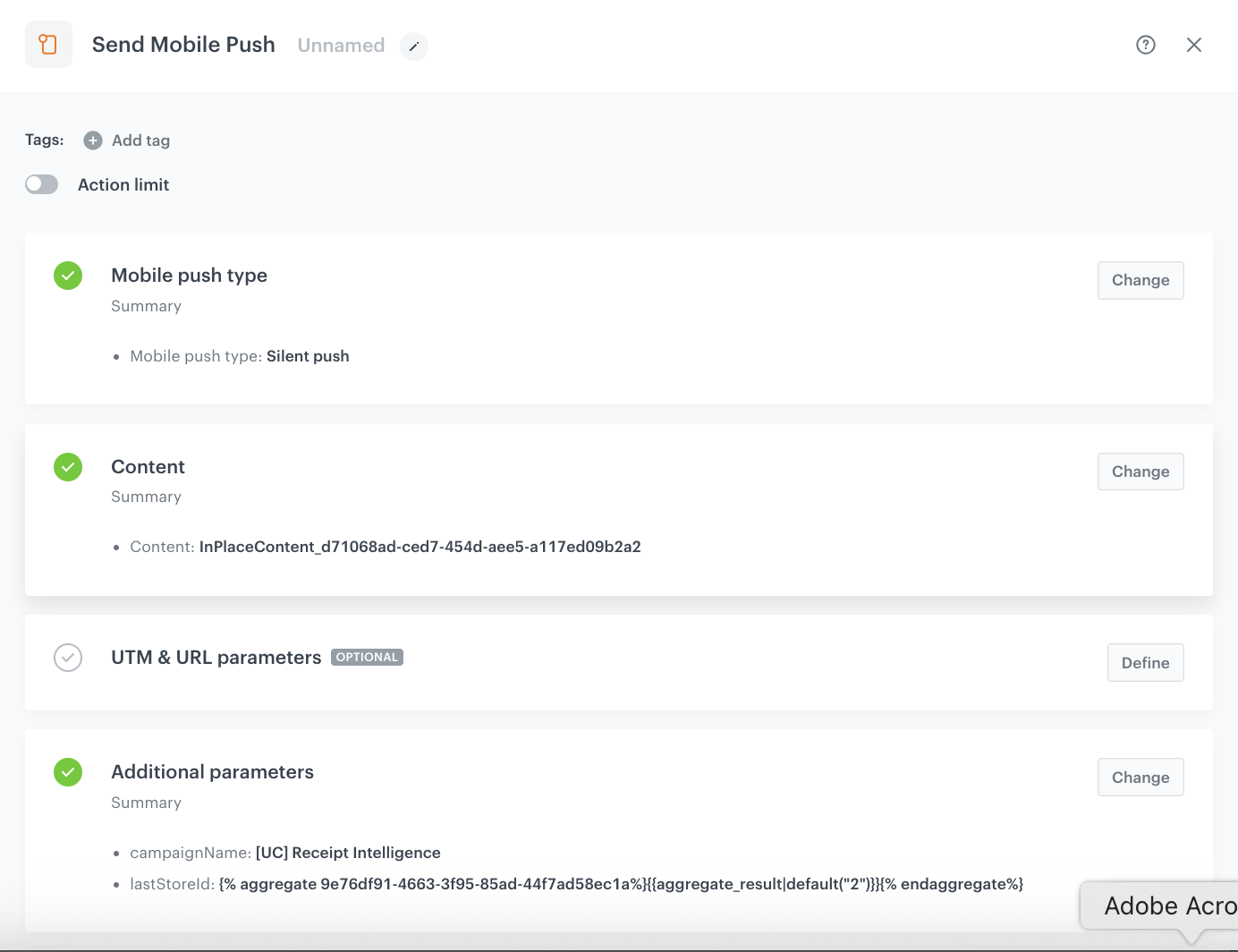Expand the Mobile push type Summary section
Viewport: 1238px width, 952px height.
[146, 305]
